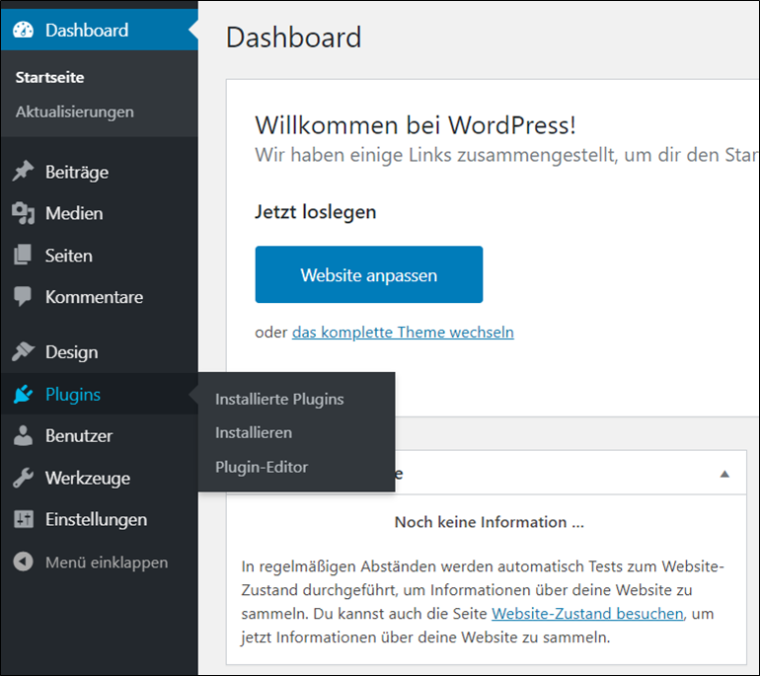The width and height of the screenshot is (760, 676).
Task: Follow the Website-Zustand besuchen link
Action: (587, 613)
